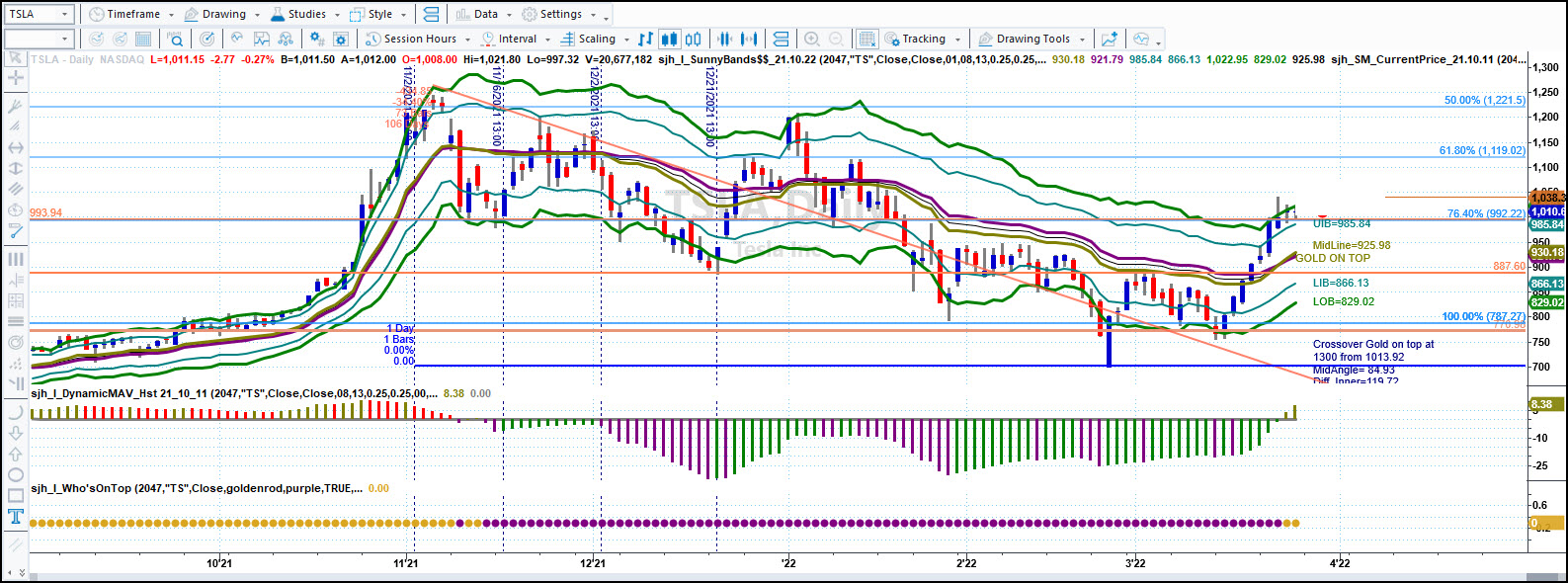Open the Settings menu
The width and height of the screenshot is (1568, 583).
pyautogui.click(x=559, y=14)
